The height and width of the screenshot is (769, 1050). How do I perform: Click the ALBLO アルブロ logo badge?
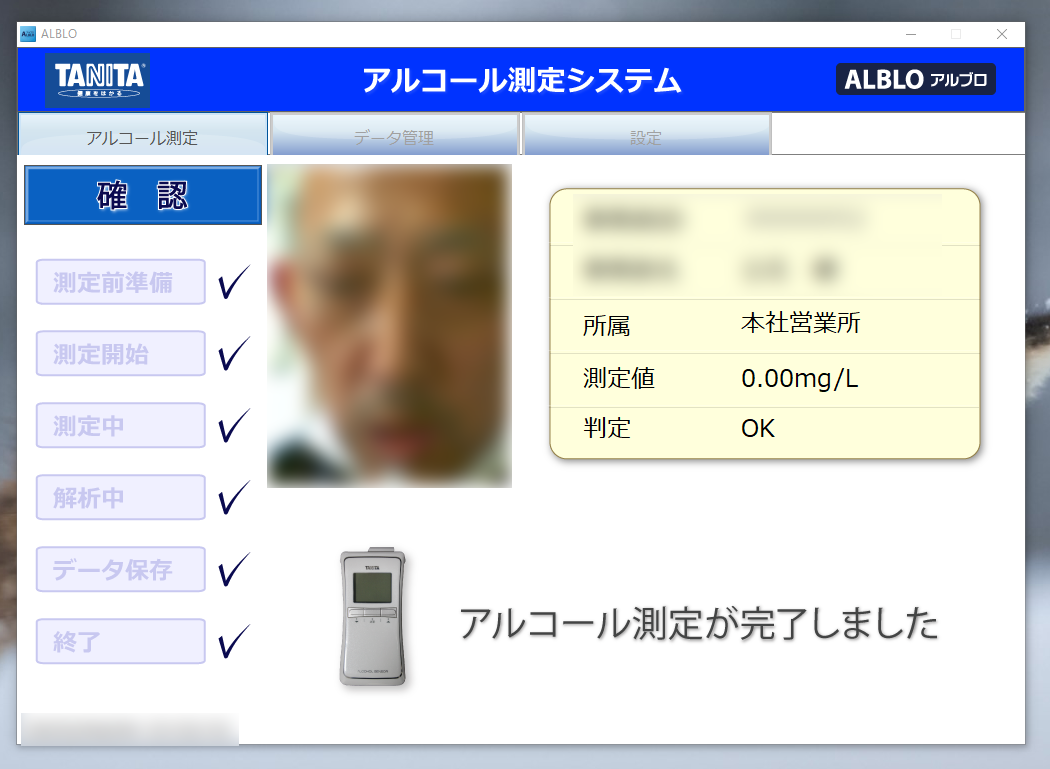point(915,80)
